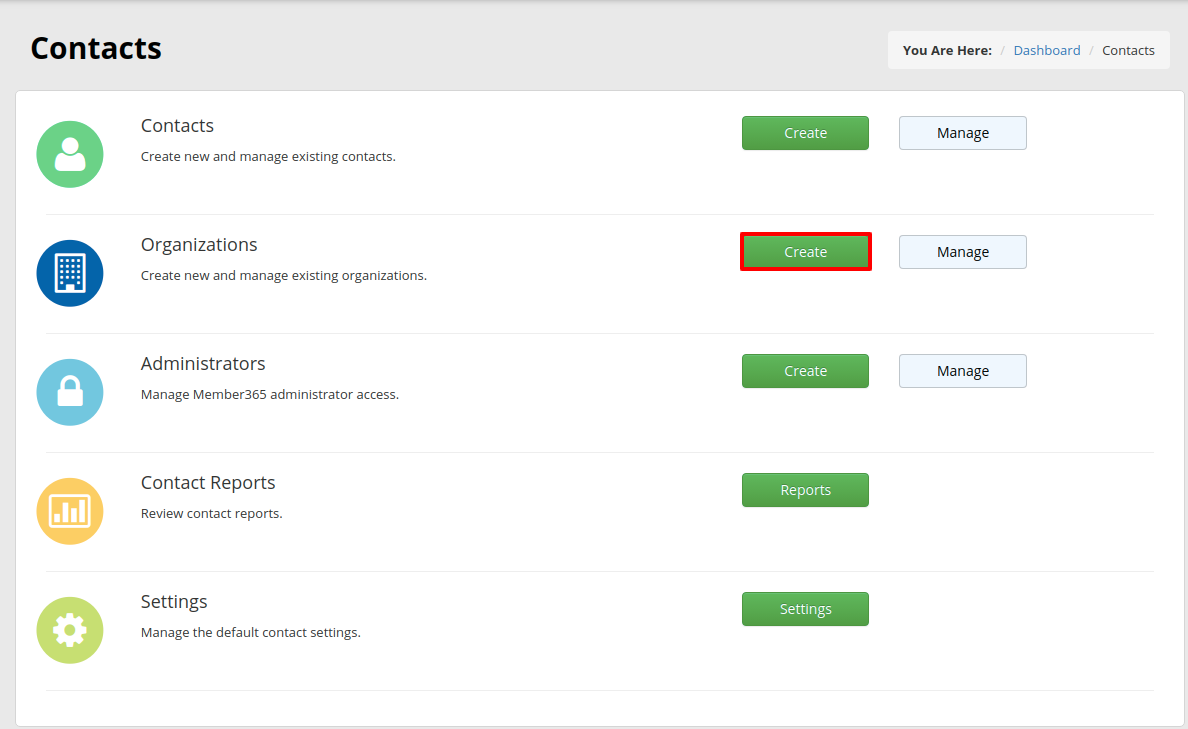Click the Settings gear icon
Image resolution: width=1188 pixels, height=729 pixels.
[x=70, y=630]
